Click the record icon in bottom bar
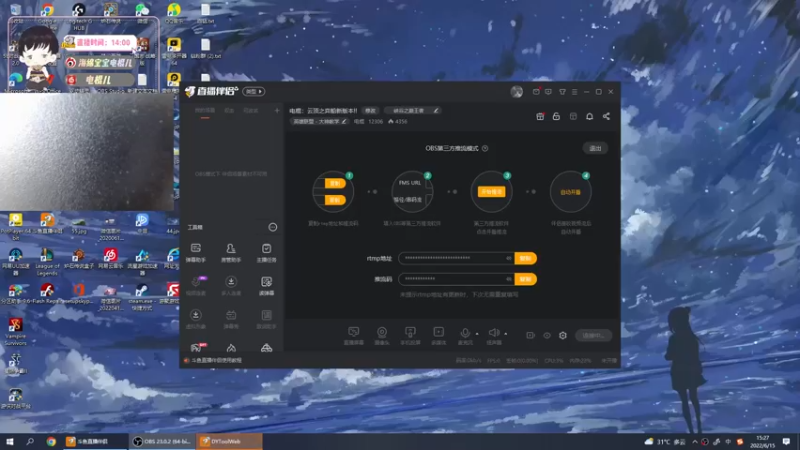This screenshot has height=450, width=800. click(x=531, y=335)
